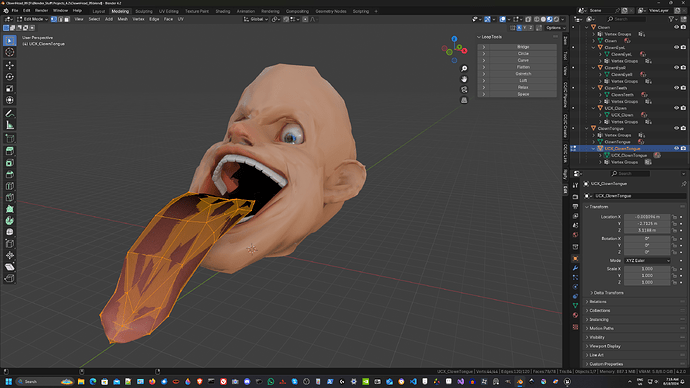690x388 pixels.
Task: Open the Modifiers properties tab
Action: coord(575,268)
